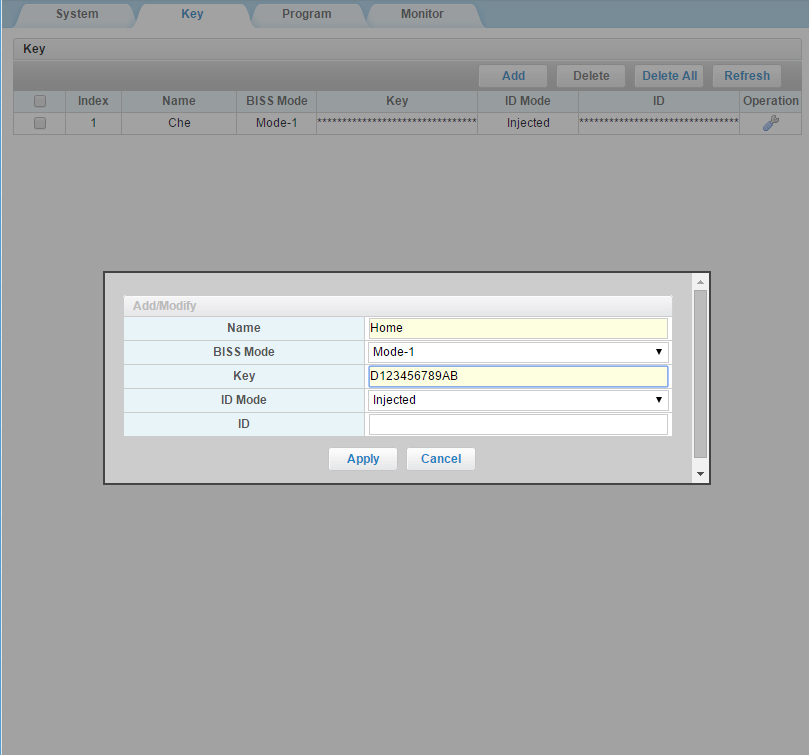809x755 pixels.
Task: Click the dialog scrollbar down arrow
Action: [x=700, y=473]
